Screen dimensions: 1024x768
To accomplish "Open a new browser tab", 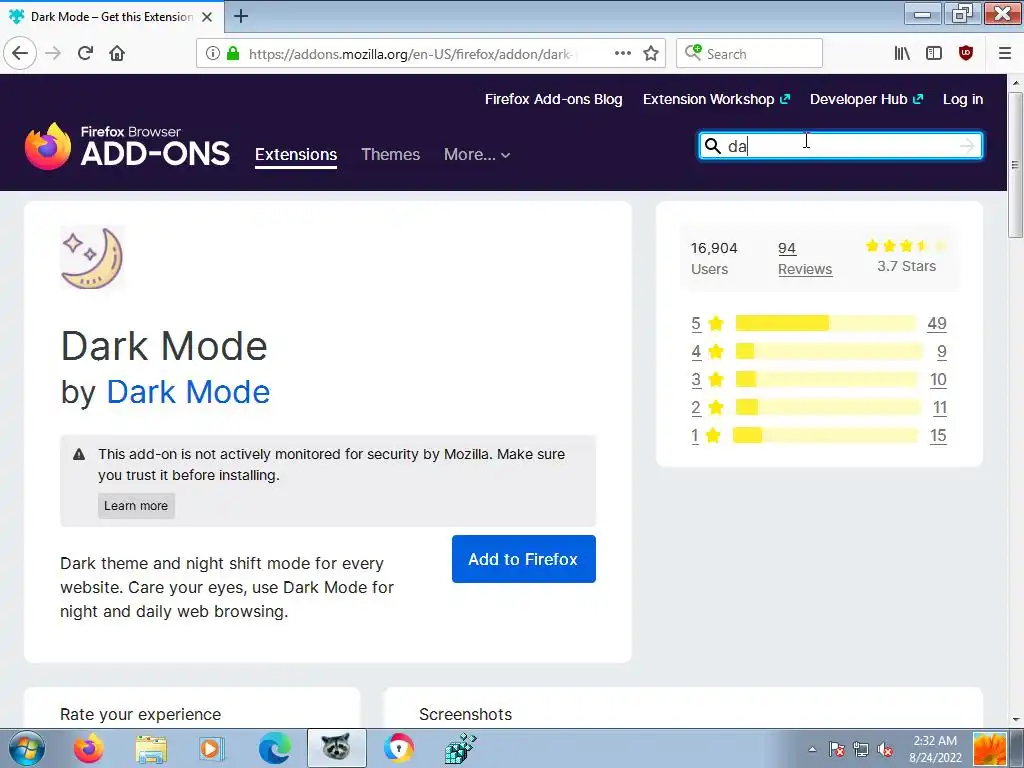I will pyautogui.click(x=241, y=16).
